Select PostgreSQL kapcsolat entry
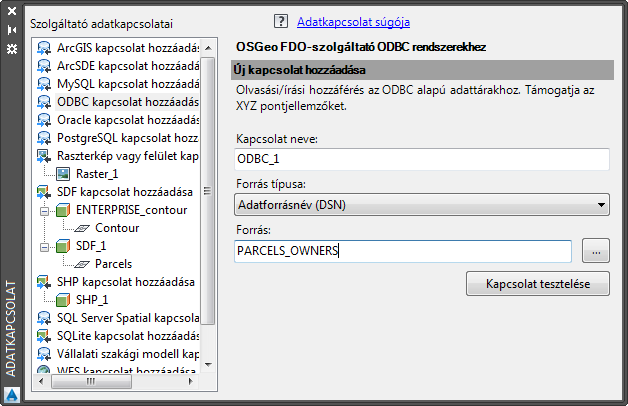This screenshot has width=628, height=406. (x=128, y=138)
